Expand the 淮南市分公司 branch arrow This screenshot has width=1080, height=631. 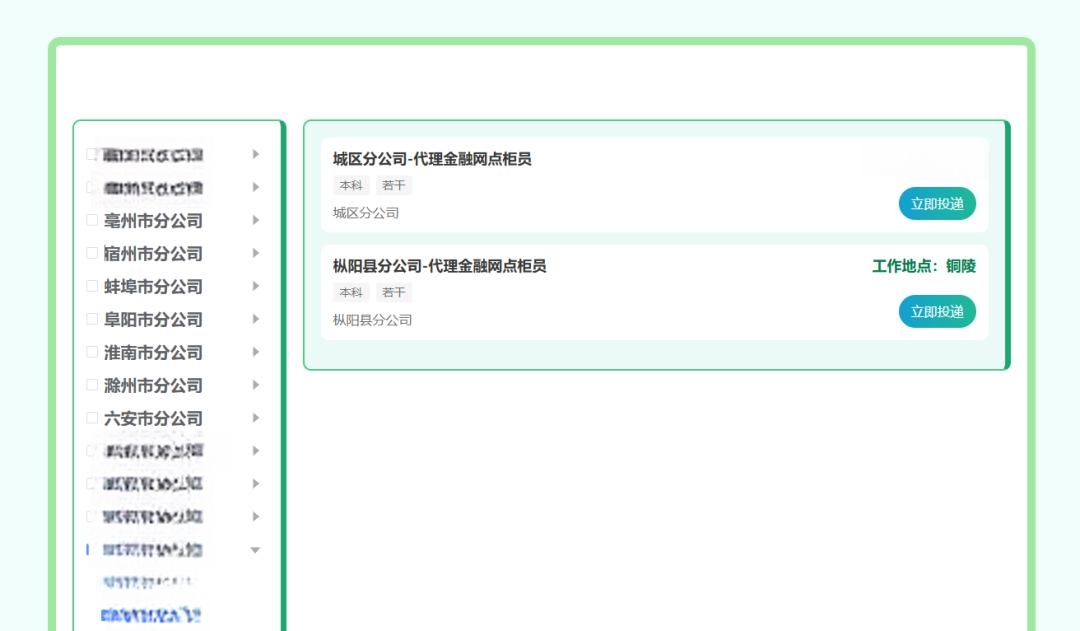tap(256, 352)
